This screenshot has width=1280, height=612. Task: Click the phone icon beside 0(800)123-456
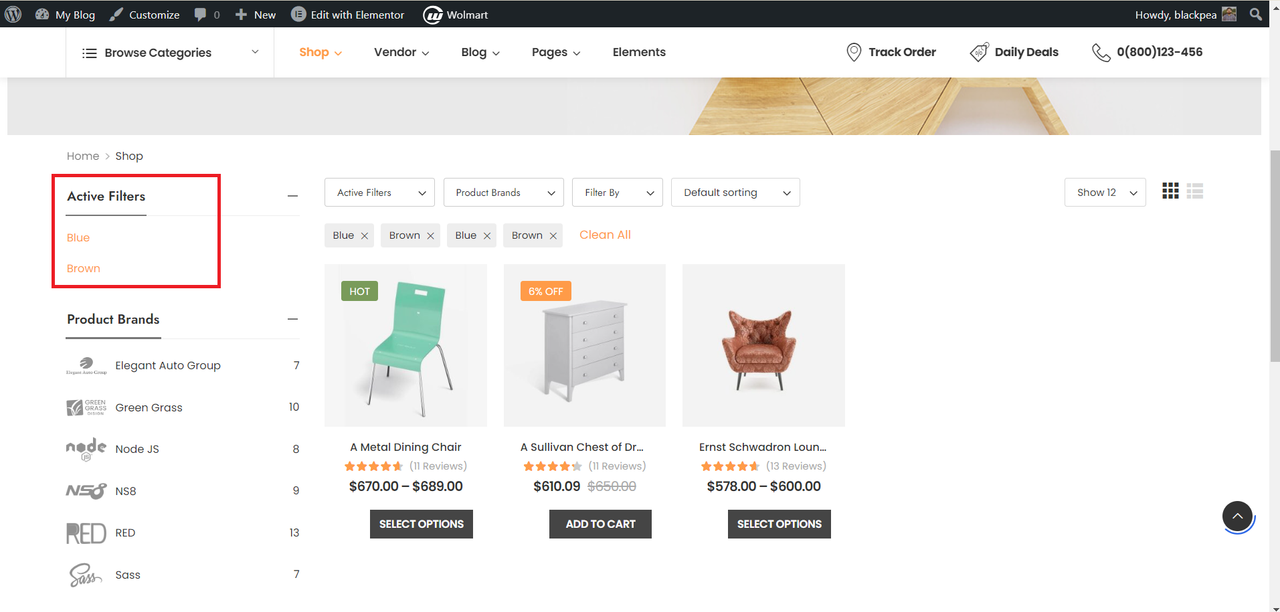click(1101, 52)
